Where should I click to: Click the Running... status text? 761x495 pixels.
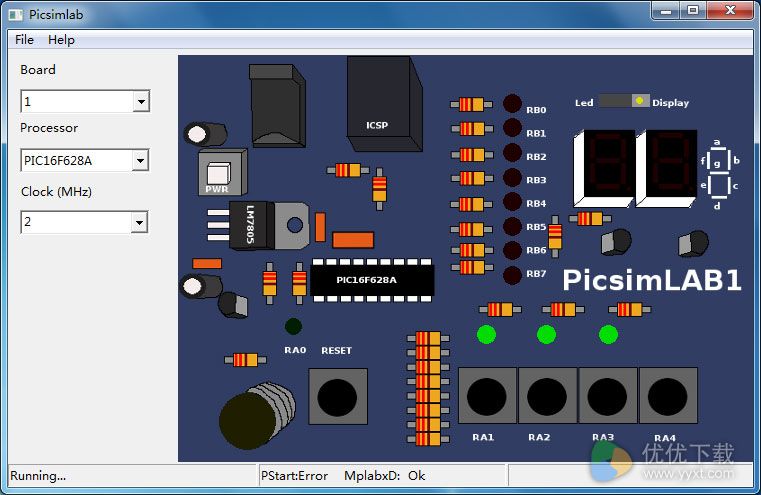point(38,476)
